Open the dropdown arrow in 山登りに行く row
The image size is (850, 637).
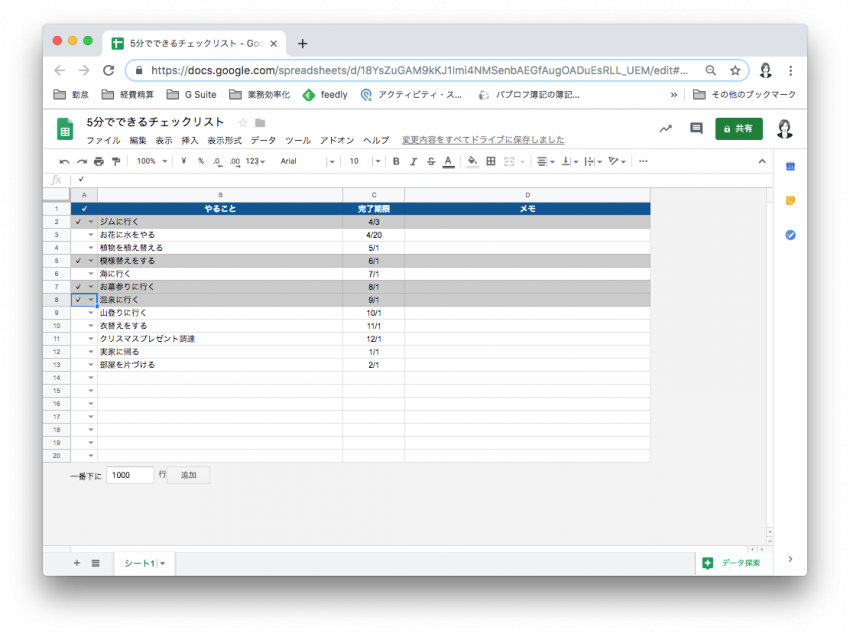[91, 313]
